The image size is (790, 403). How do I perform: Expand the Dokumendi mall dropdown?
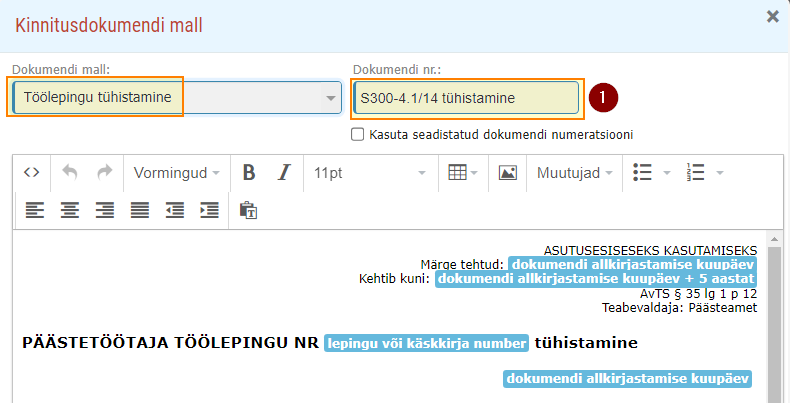tap(177, 97)
